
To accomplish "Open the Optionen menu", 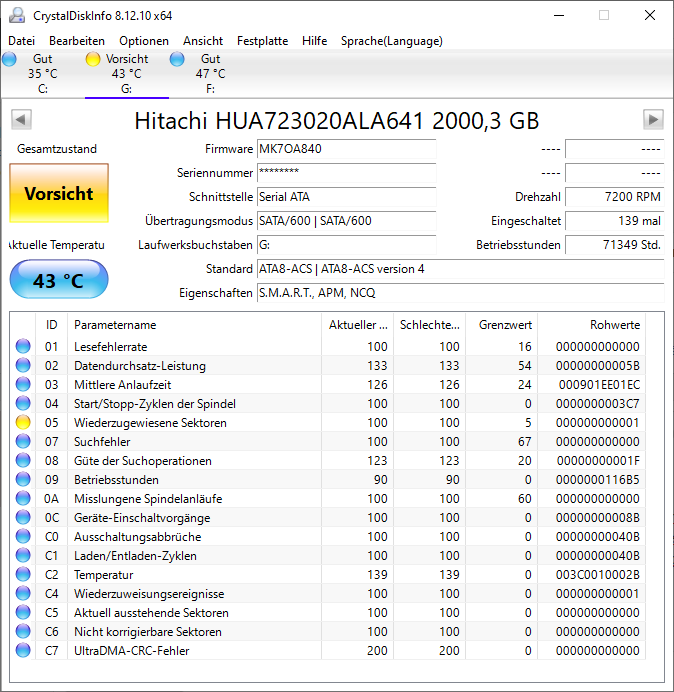I will [144, 41].
